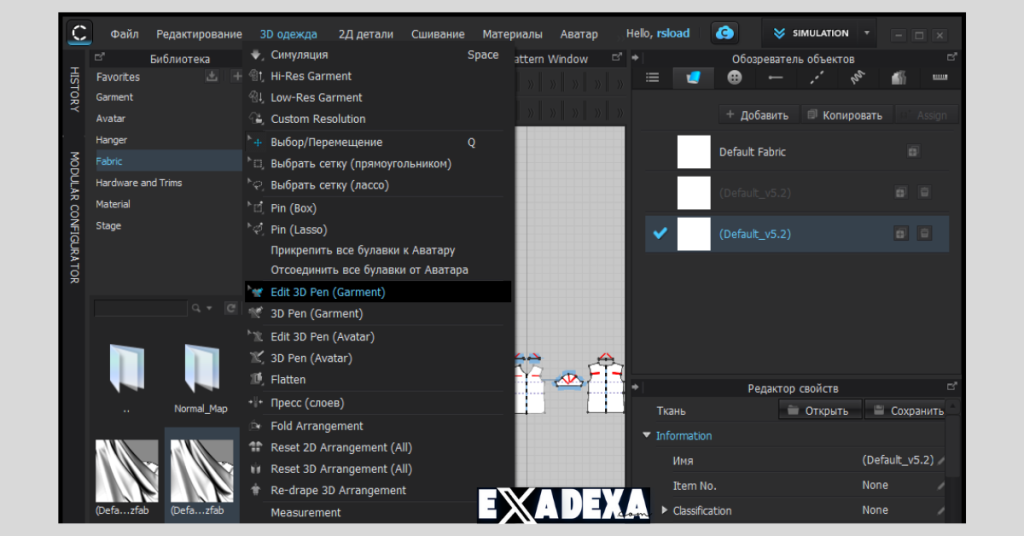Open the SIMULATION mode dropdown arrow

(x=867, y=33)
